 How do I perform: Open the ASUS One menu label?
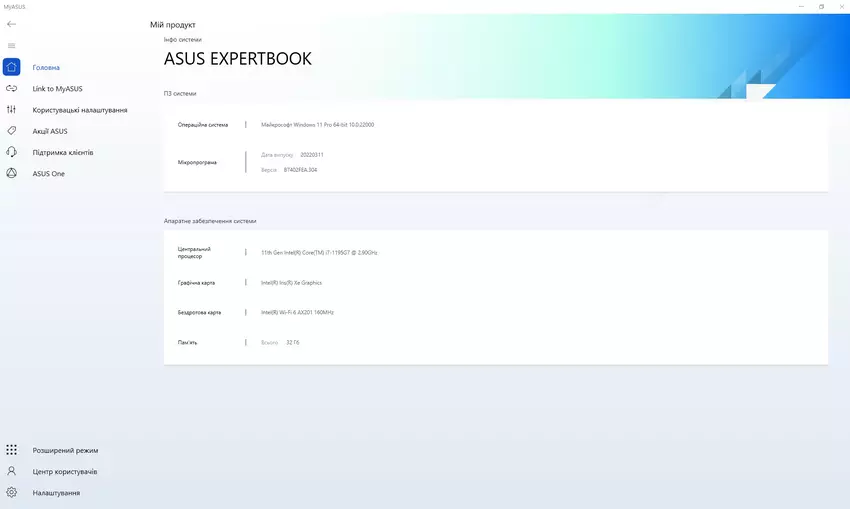click(48, 173)
